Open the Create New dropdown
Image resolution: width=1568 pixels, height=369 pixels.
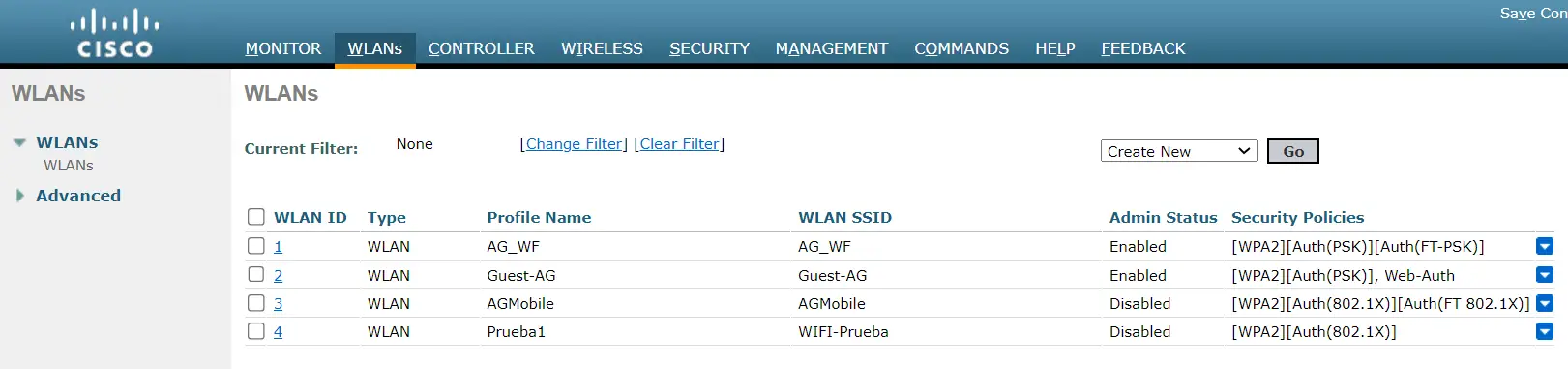click(x=1179, y=151)
